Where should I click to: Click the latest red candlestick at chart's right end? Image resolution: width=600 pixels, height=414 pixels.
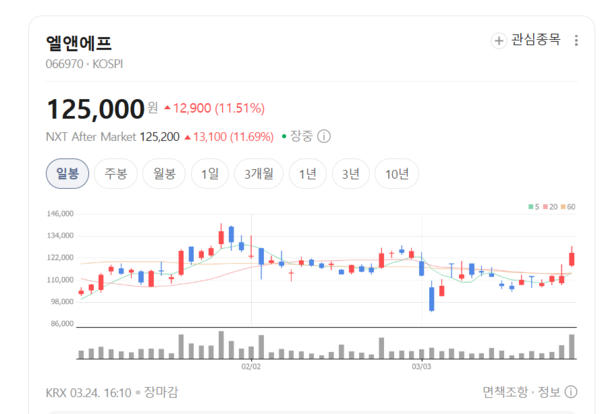coord(572,259)
